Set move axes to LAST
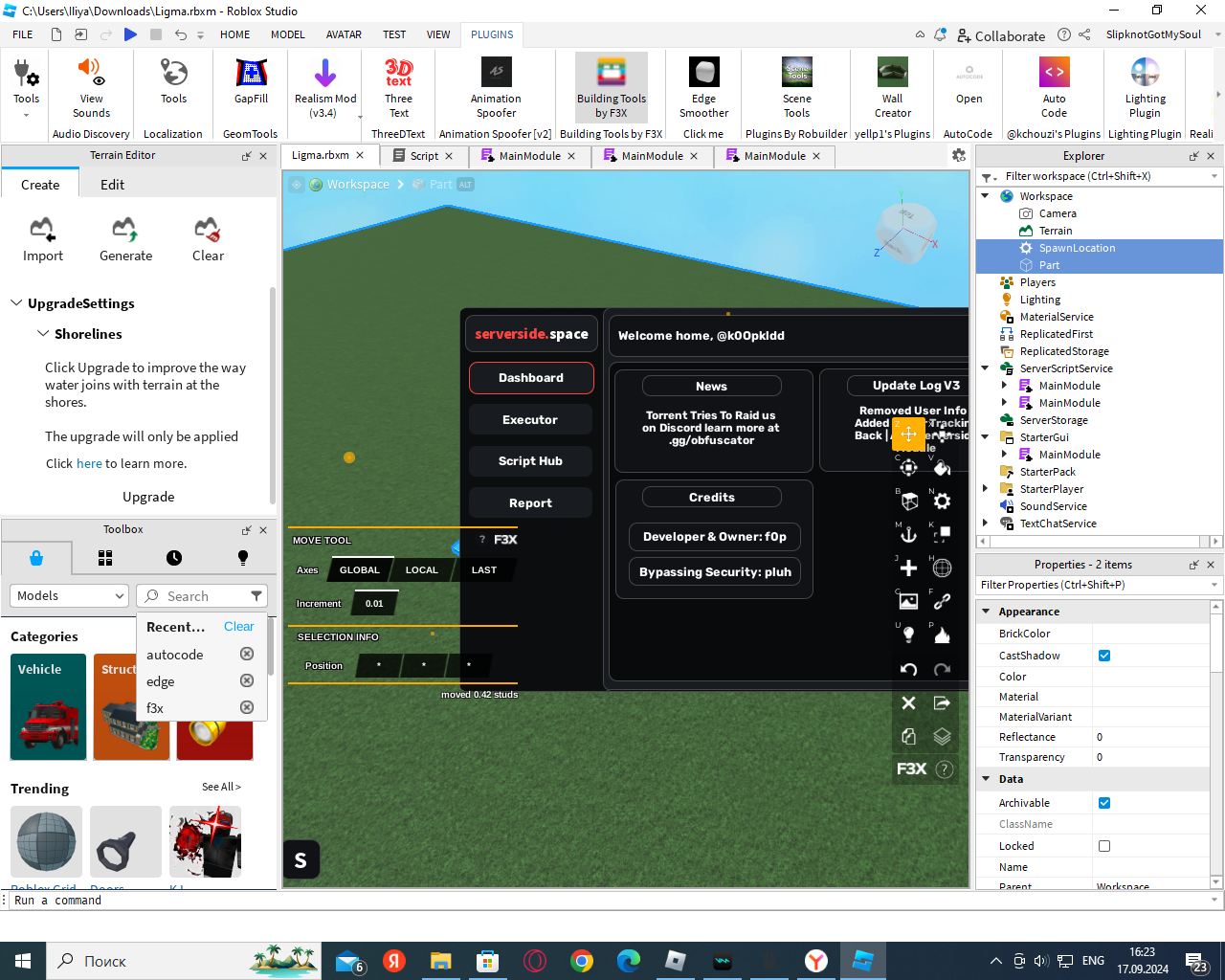The image size is (1225, 980). tap(484, 569)
